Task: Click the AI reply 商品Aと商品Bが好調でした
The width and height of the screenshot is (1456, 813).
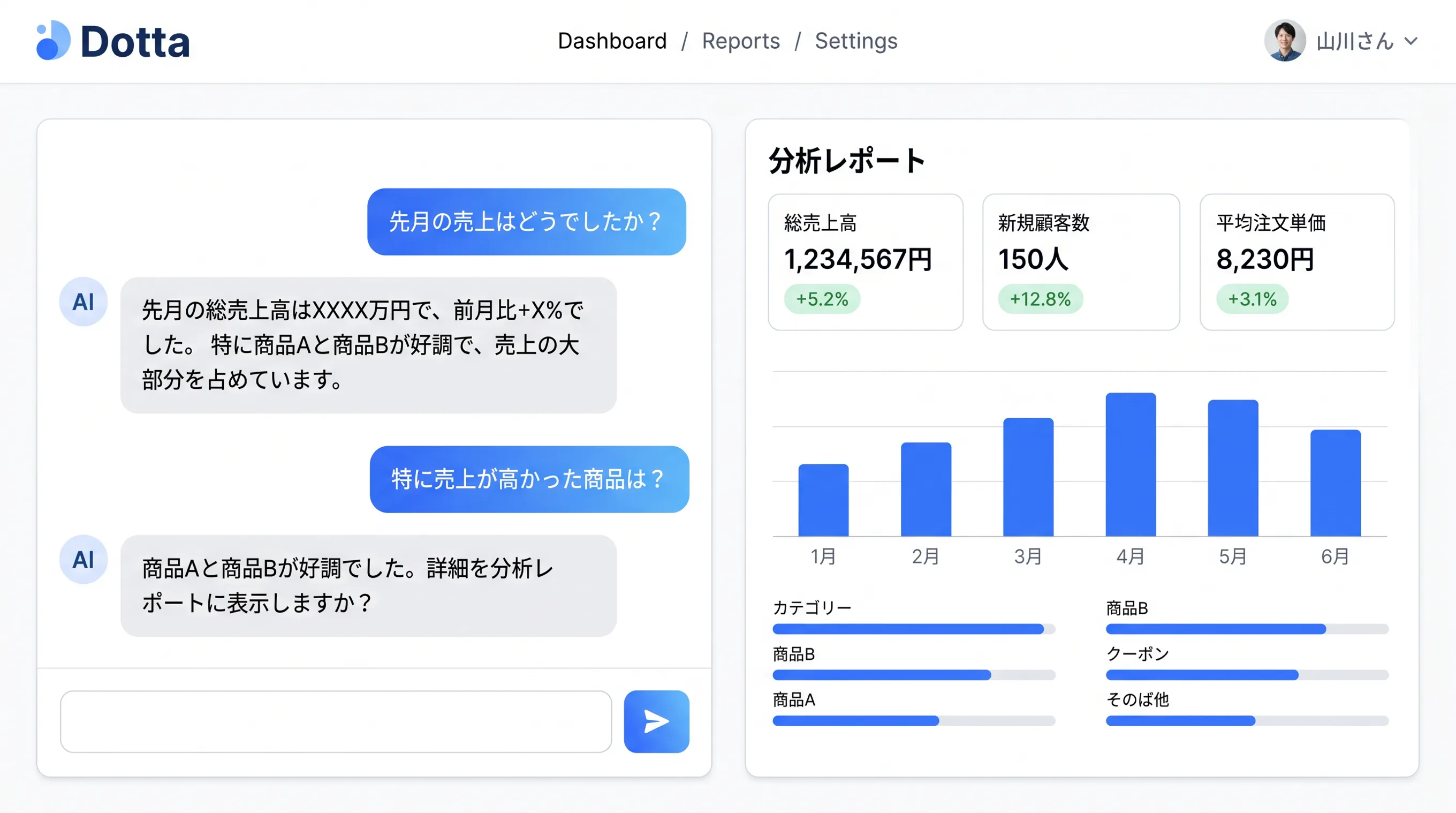Action: (368, 586)
